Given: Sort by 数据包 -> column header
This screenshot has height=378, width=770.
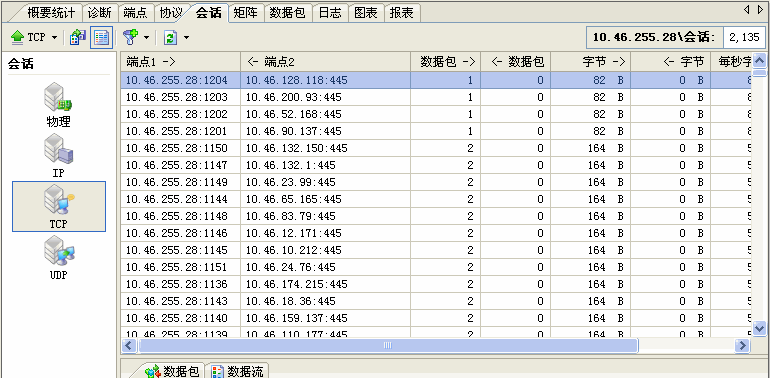Looking at the screenshot, I should 445,61.
